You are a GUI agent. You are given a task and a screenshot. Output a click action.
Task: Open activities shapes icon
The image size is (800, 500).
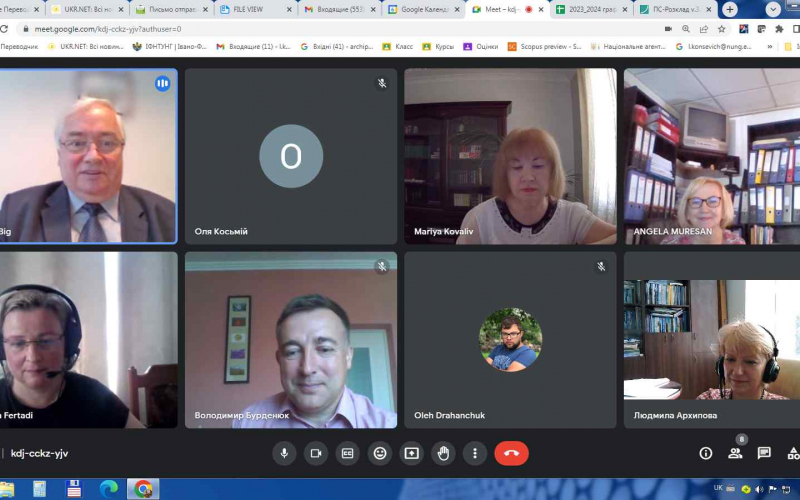click(793, 453)
